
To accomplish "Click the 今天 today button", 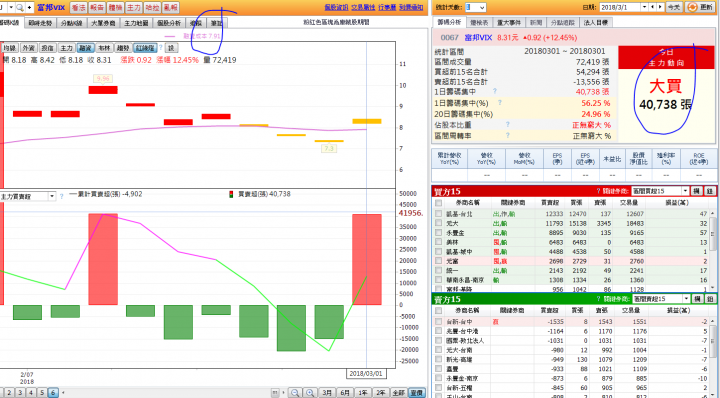I will pos(674,7).
